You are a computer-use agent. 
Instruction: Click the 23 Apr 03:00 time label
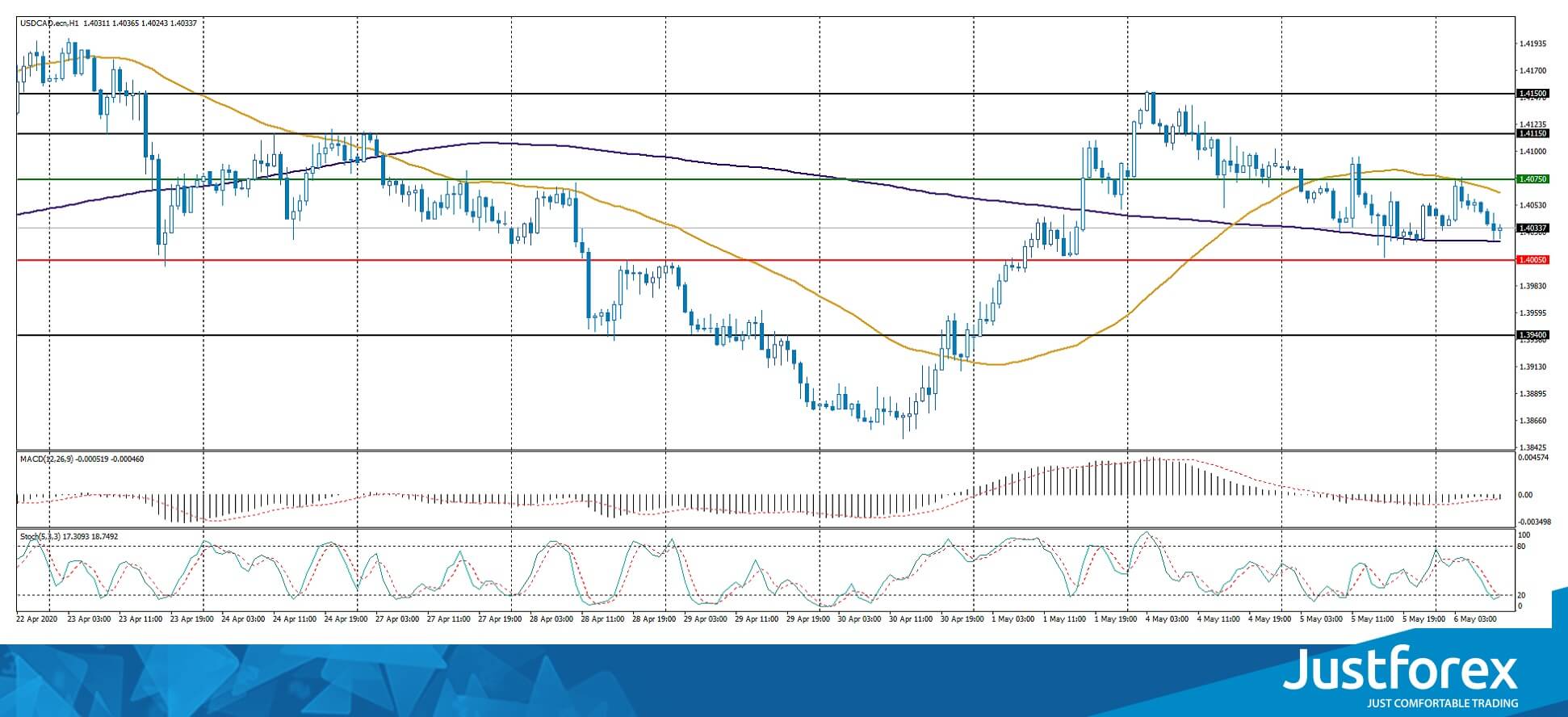pos(90,619)
